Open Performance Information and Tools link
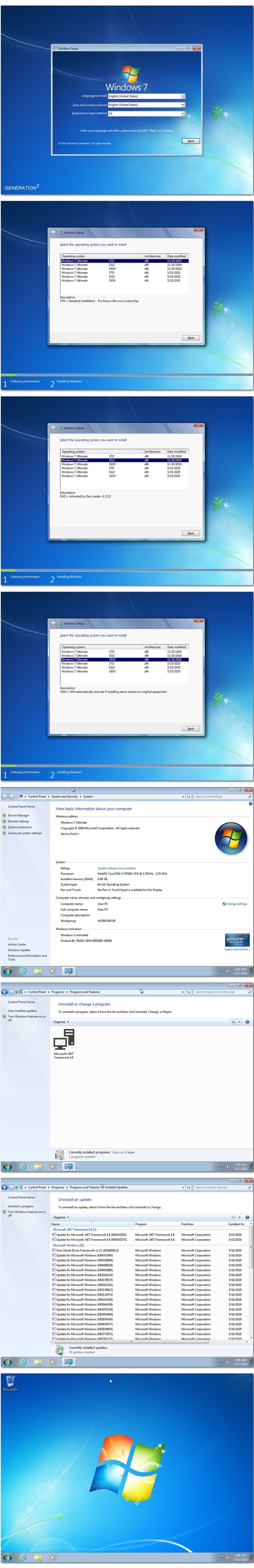 coord(27,957)
